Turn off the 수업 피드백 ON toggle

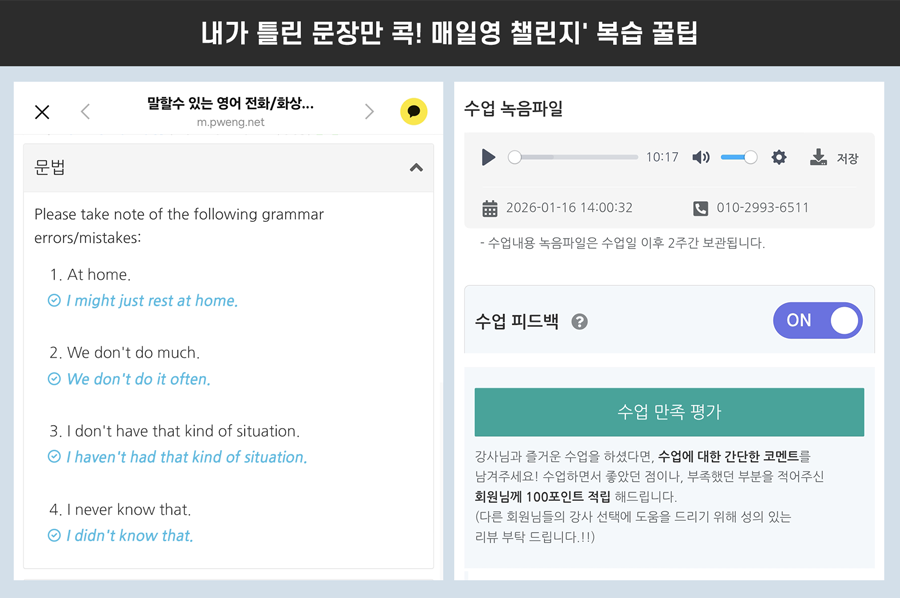click(817, 321)
